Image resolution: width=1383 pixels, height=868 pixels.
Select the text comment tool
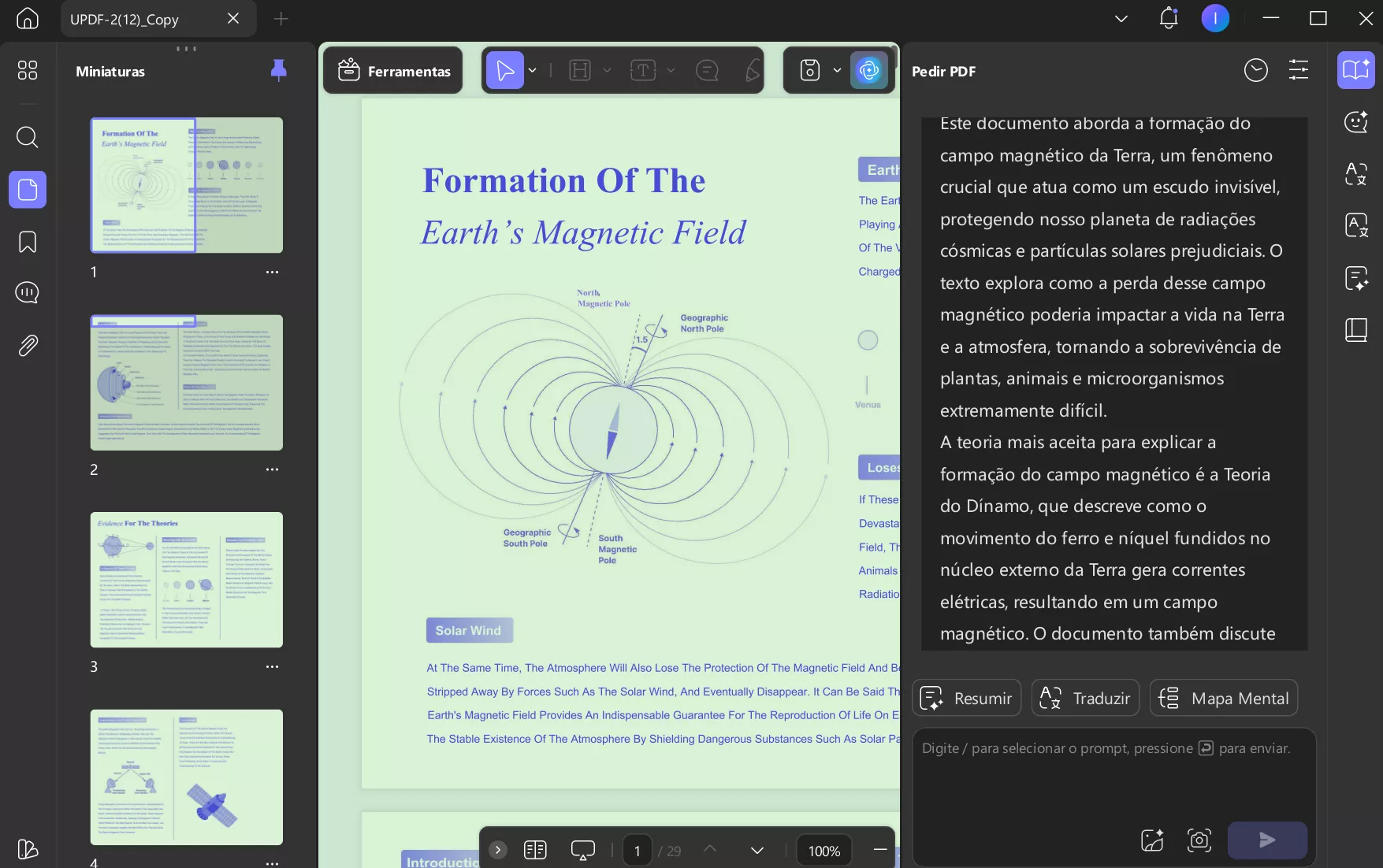[x=707, y=70]
